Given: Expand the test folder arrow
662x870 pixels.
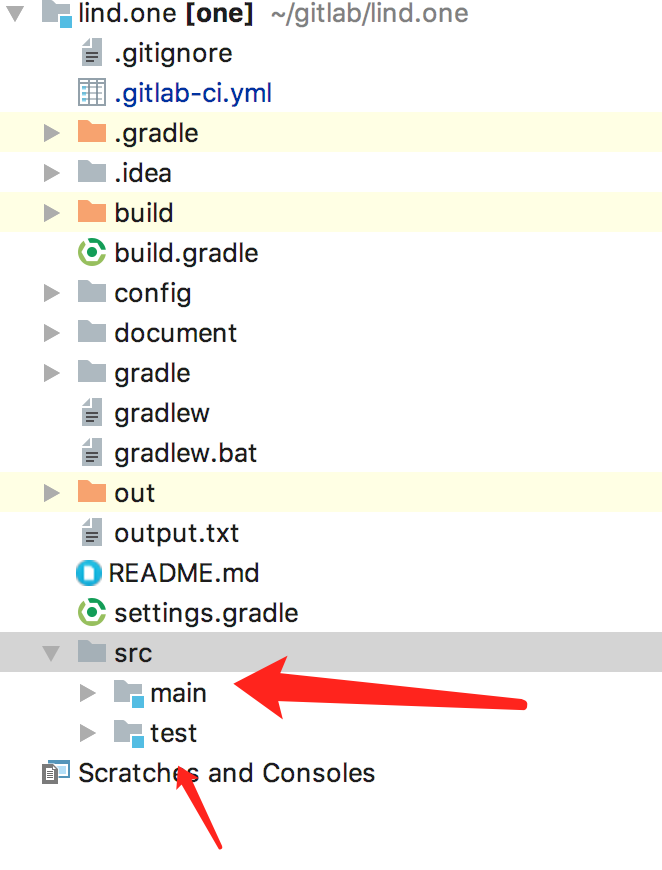Looking at the screenshot, I should [88, 733].
